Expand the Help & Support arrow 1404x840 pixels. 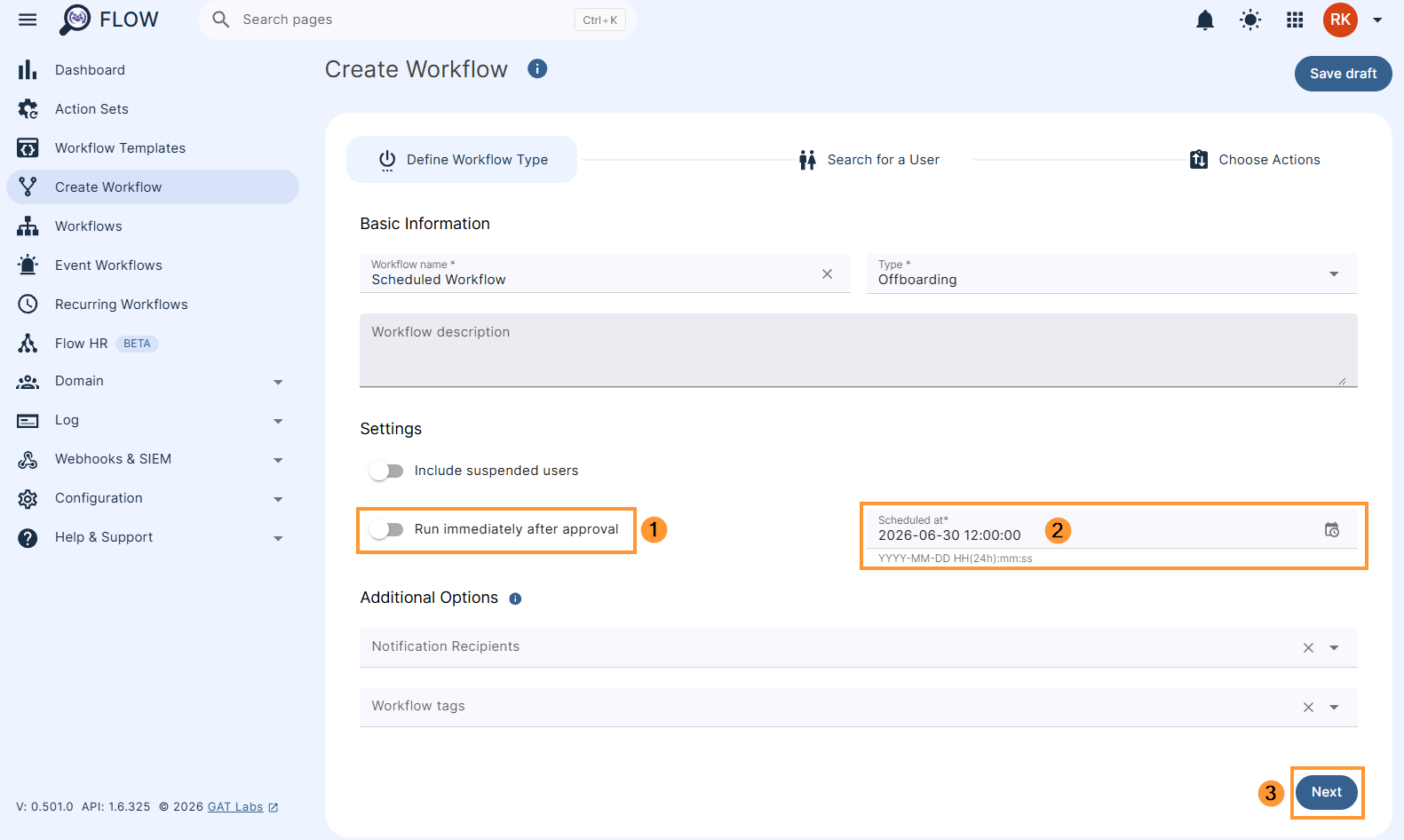click(278, 538)
